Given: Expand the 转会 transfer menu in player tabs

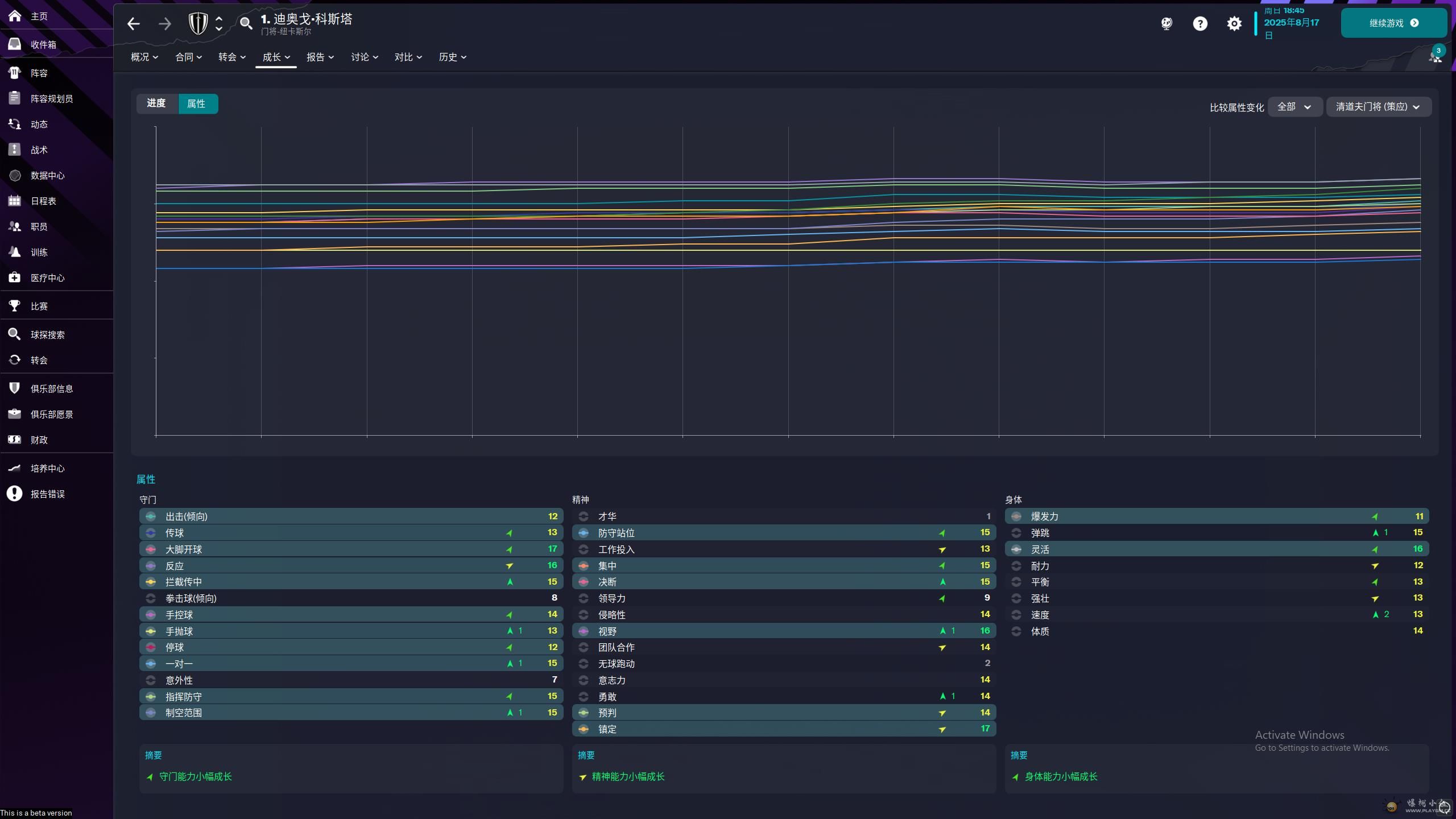Looking at the screenshot, I should 232,57.
